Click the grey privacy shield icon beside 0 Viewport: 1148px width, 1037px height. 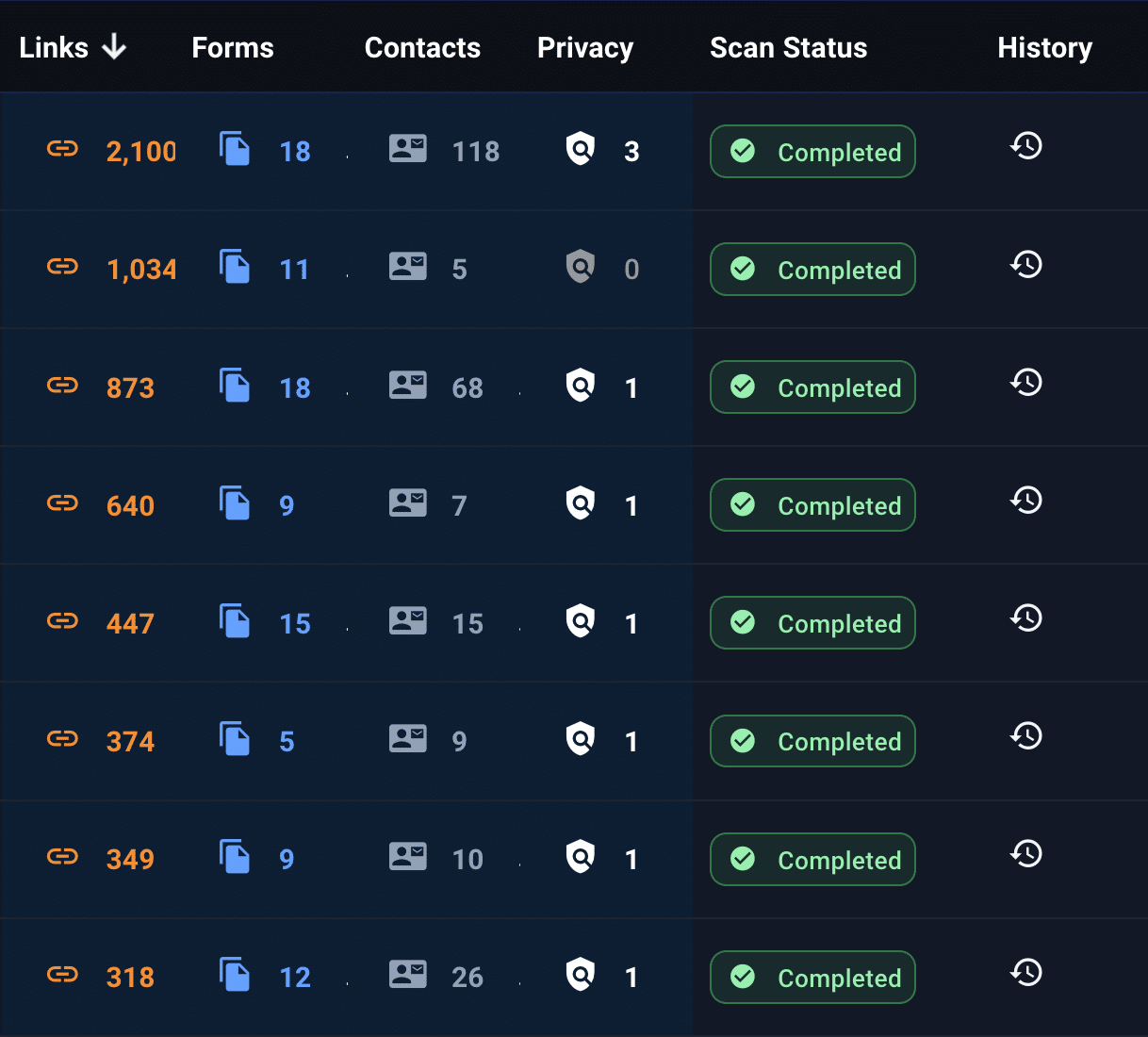[581, 267]
